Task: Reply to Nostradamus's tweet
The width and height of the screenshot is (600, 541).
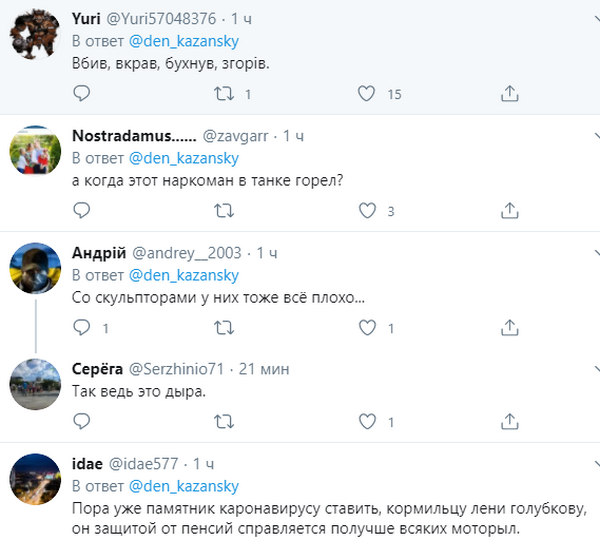Action: (82, 211)
